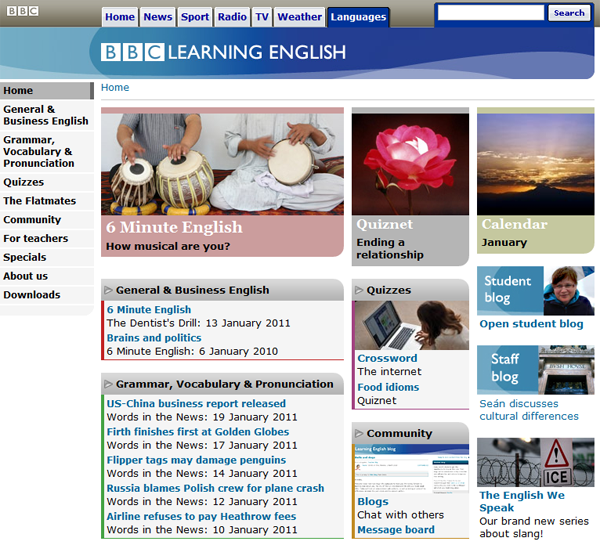
Task: Click the Home breadcrumb link
Action: (115, 88)
